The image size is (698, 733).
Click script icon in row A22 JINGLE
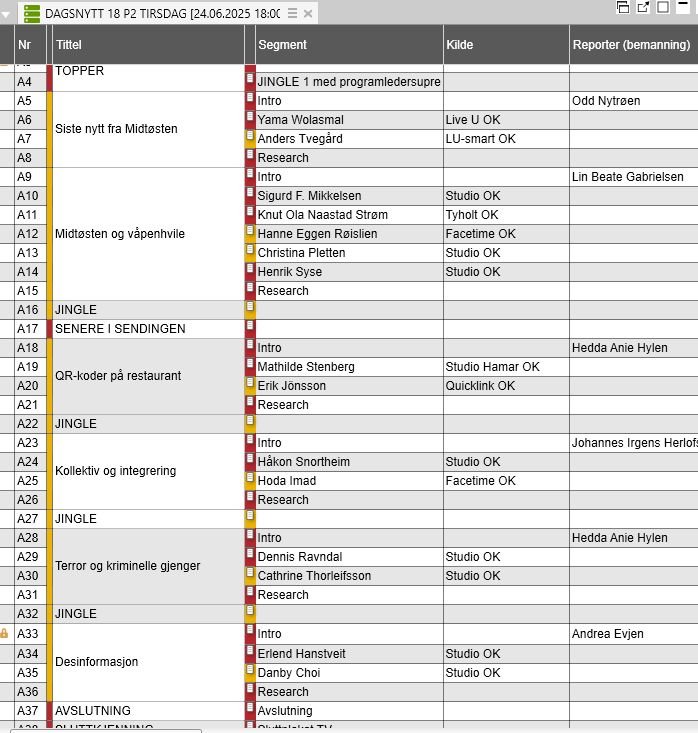coord(250,421)
